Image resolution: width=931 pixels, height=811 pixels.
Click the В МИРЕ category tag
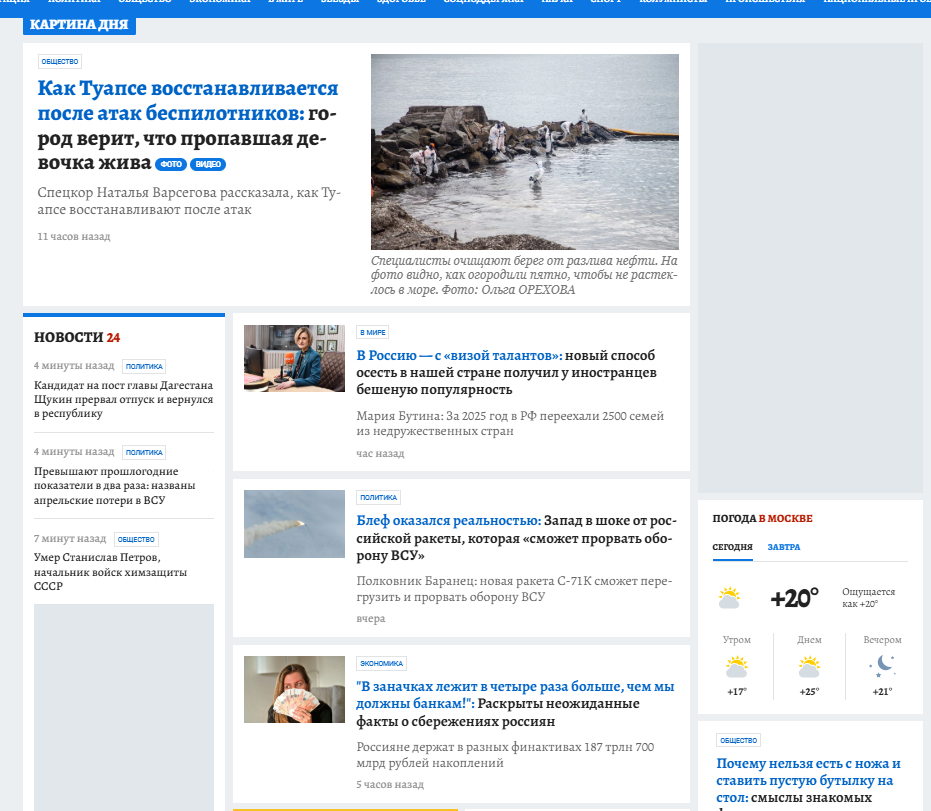click(373, 332)
